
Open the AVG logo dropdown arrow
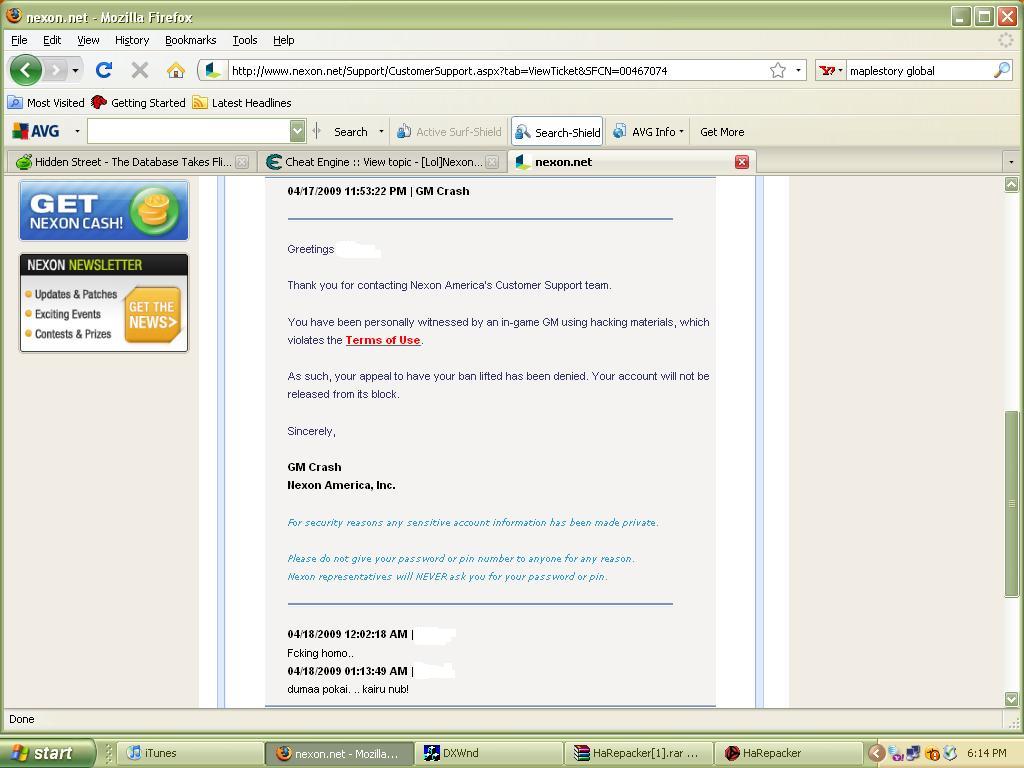tap(77, 131)
